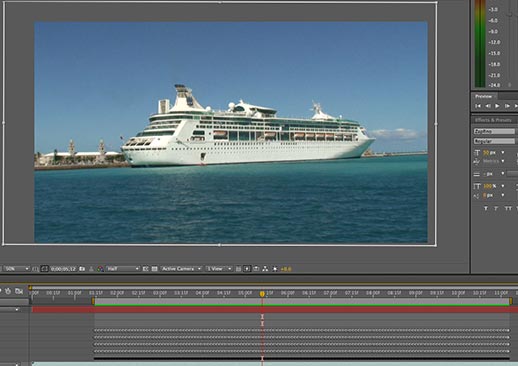This screenshot has height=366, width=518.
Task: Click the reset exposure icon
Action: click(275, 269)
